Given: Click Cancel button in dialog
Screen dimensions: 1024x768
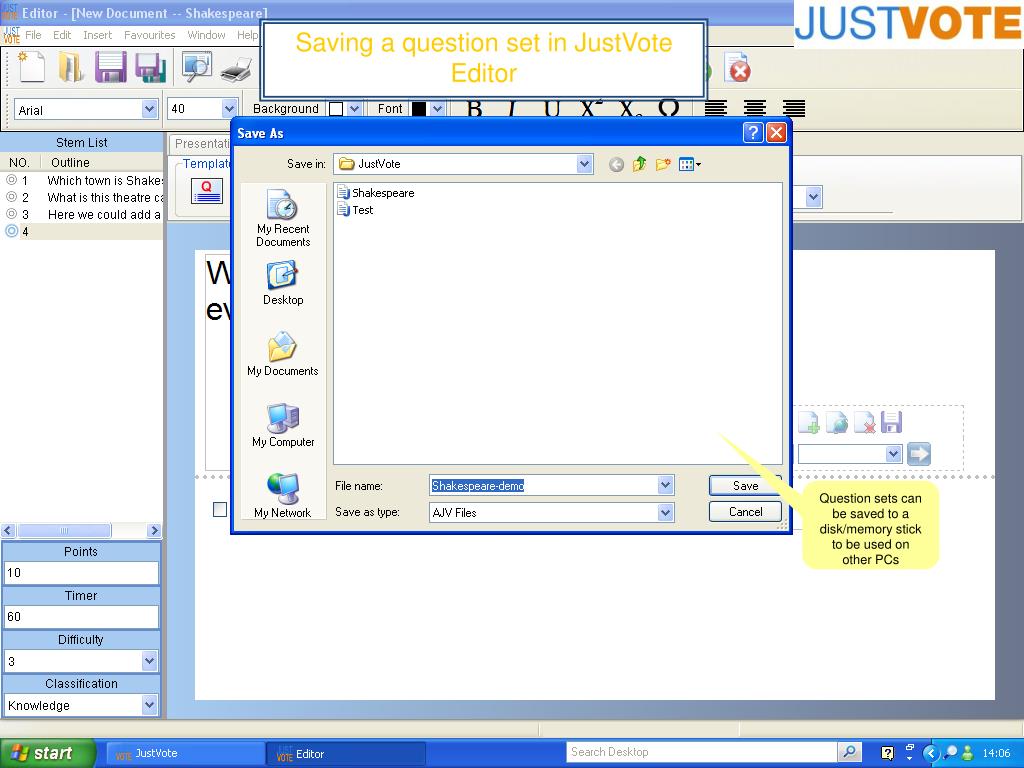Looking at the screenshot, I should point(745,511).
